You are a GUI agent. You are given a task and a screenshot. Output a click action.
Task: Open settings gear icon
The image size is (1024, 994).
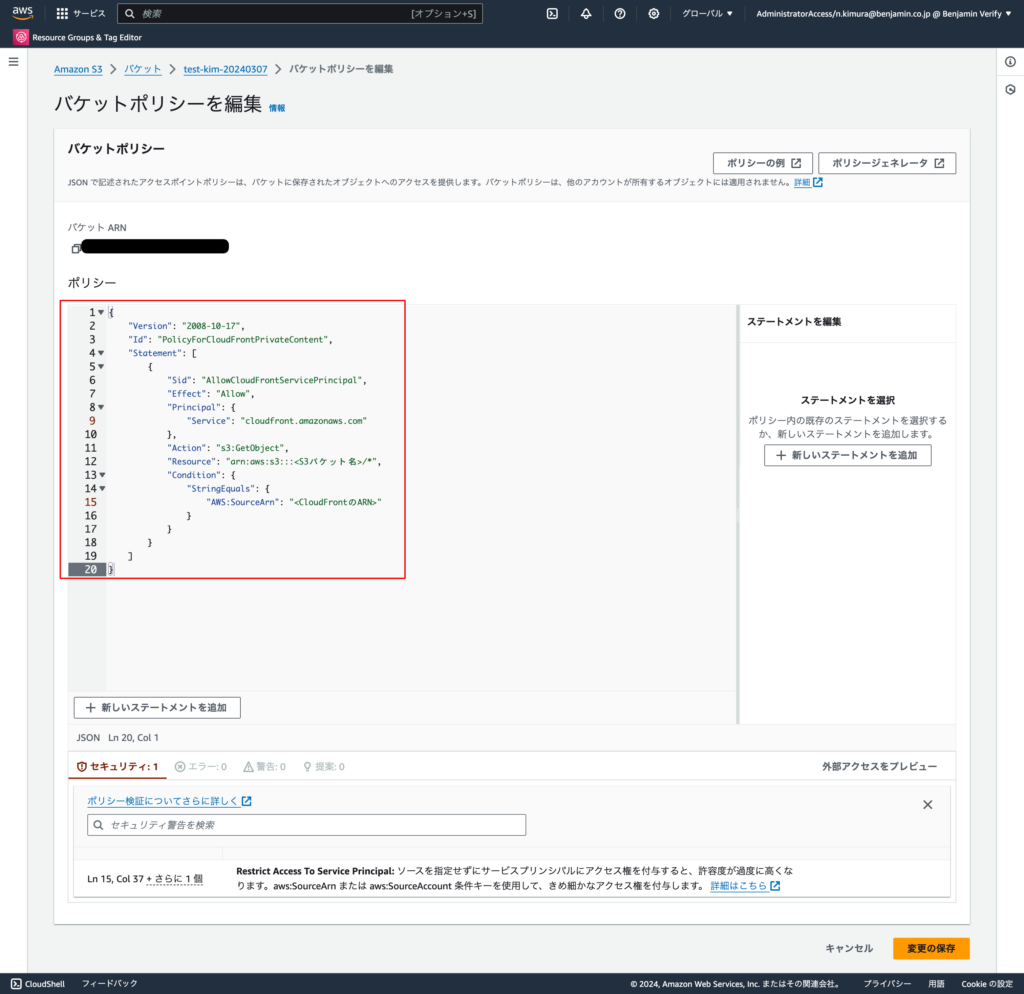click(x=654, y=14)
